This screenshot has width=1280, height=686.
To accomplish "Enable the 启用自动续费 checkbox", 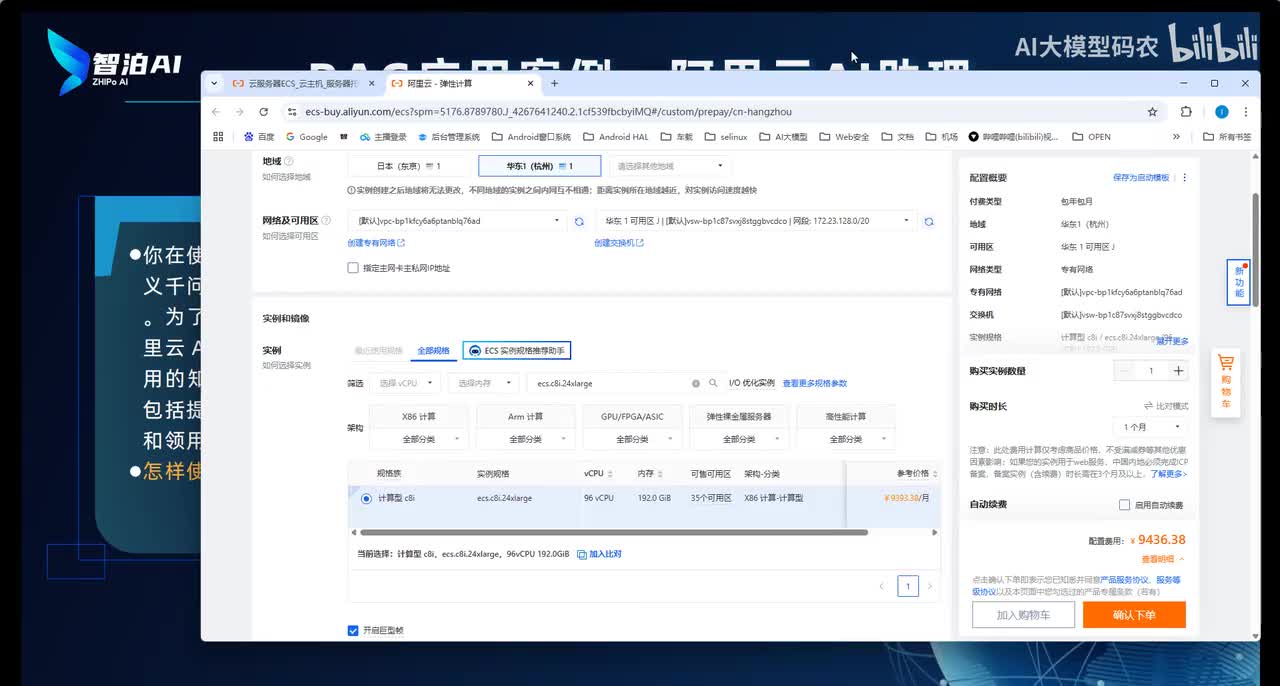I will pos(1125,505).
